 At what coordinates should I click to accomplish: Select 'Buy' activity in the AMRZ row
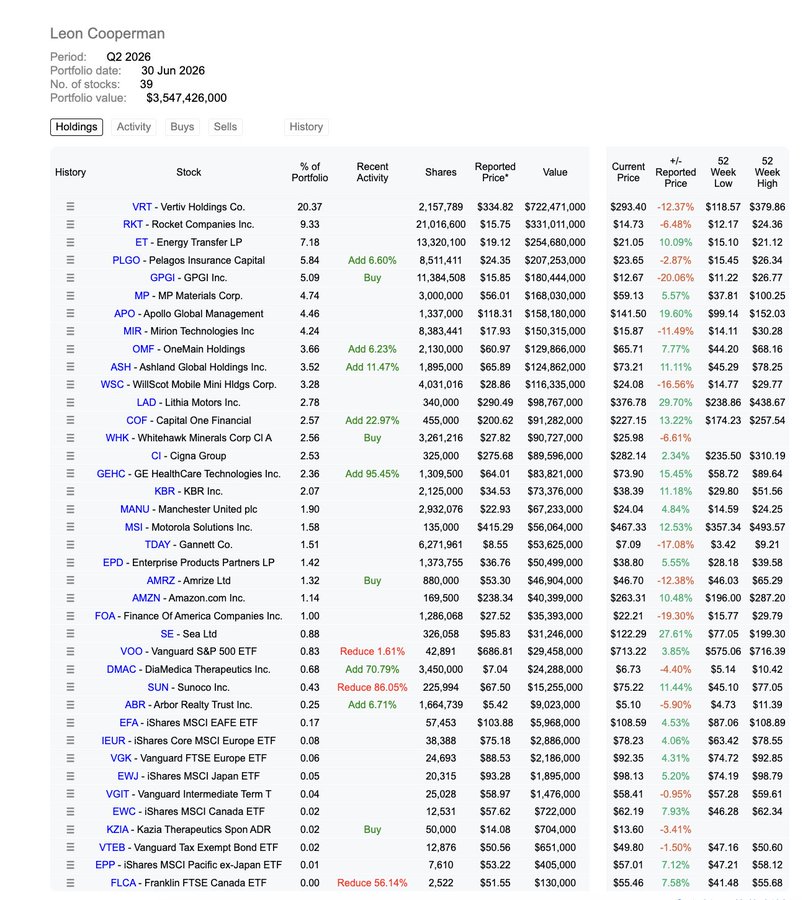[372, 580]
